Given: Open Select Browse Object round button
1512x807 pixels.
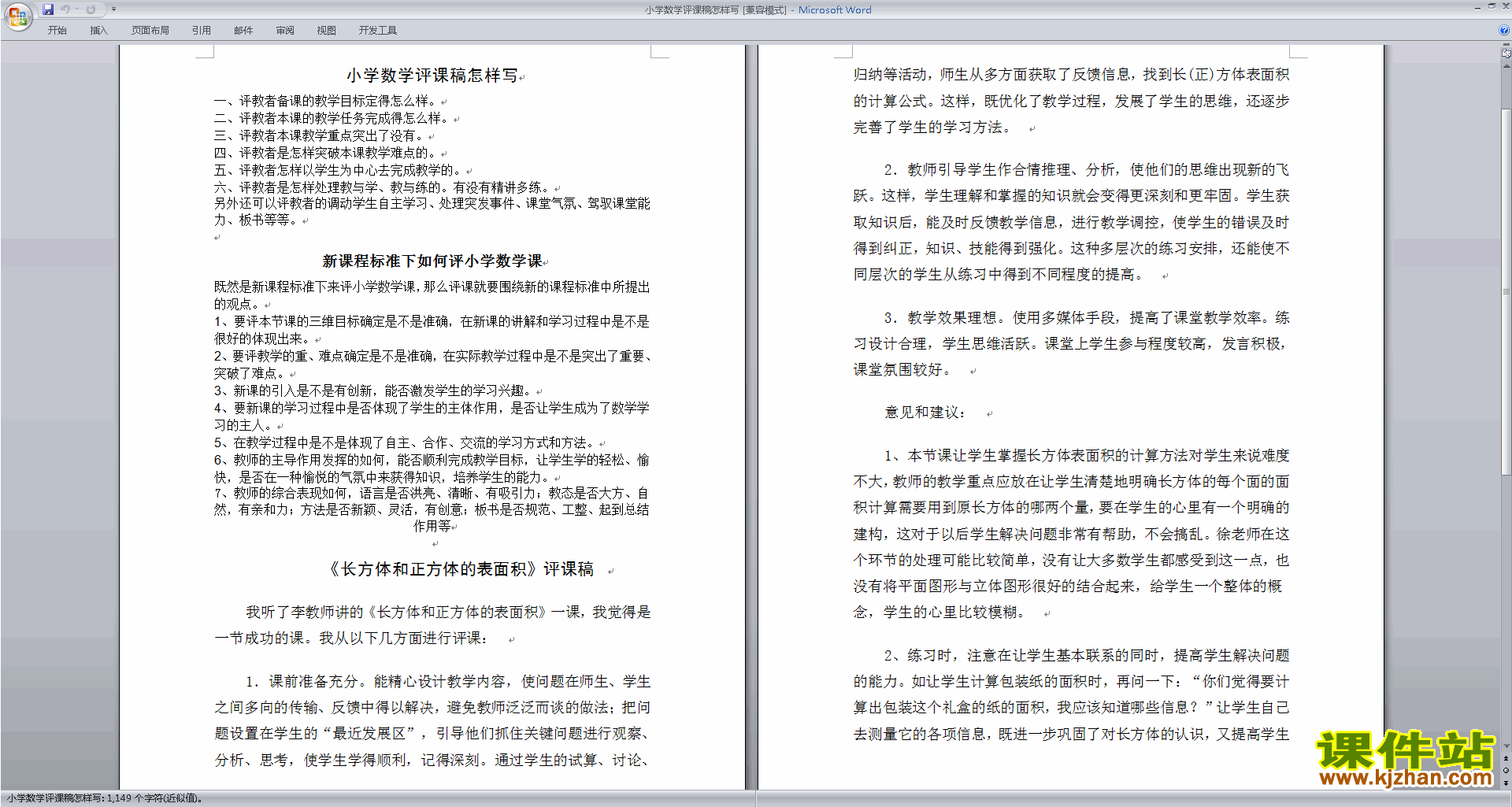Looking at the screenshot, I should click(x=1506, y=771).
